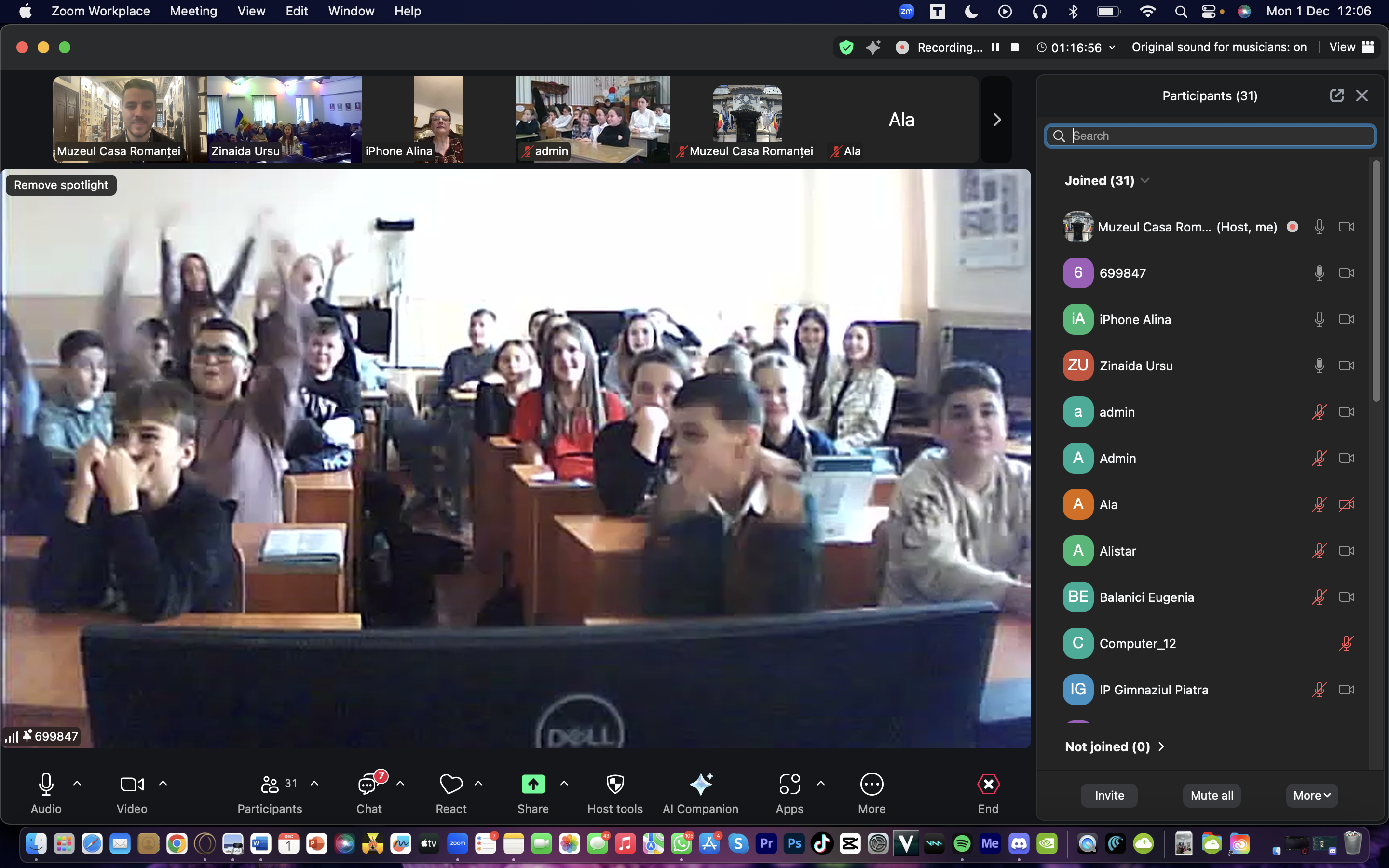The width and height of the screenshot is (1389, 868).
Task: Open the Window menu in menu bar
Action: click(351, 11)
